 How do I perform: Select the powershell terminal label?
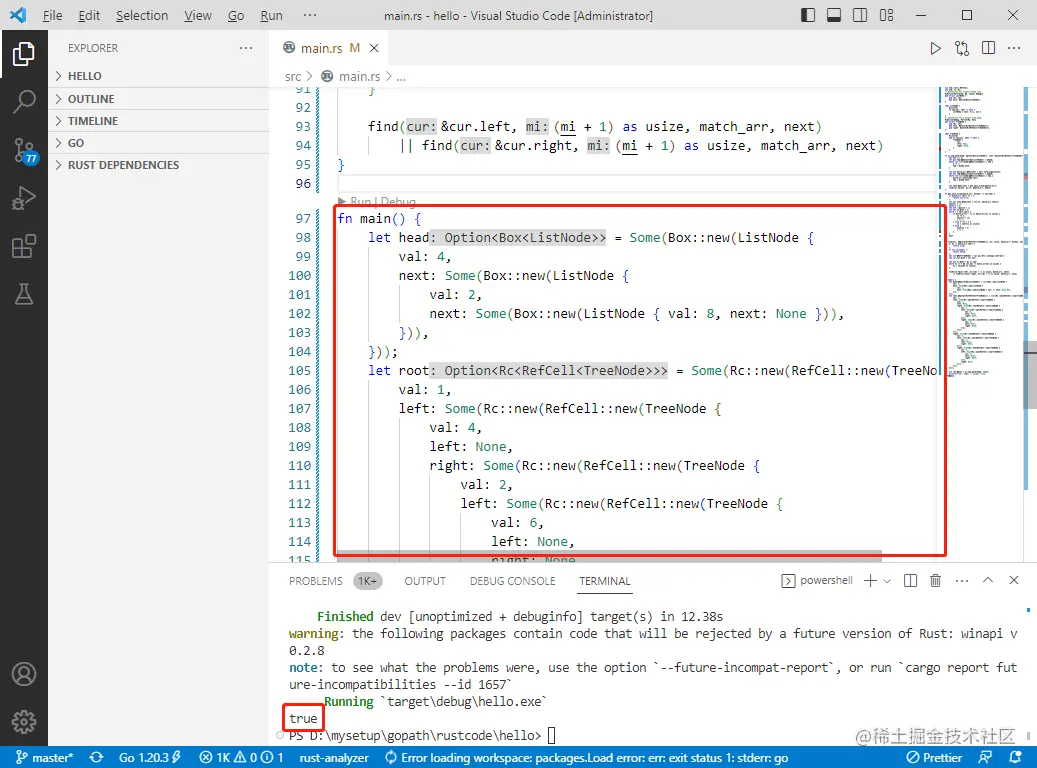(x=817, y=580)
